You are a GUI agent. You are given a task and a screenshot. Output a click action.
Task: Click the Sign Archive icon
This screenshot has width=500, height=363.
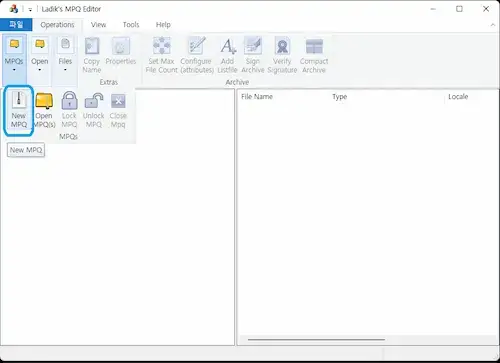click(x=253, y=46)
